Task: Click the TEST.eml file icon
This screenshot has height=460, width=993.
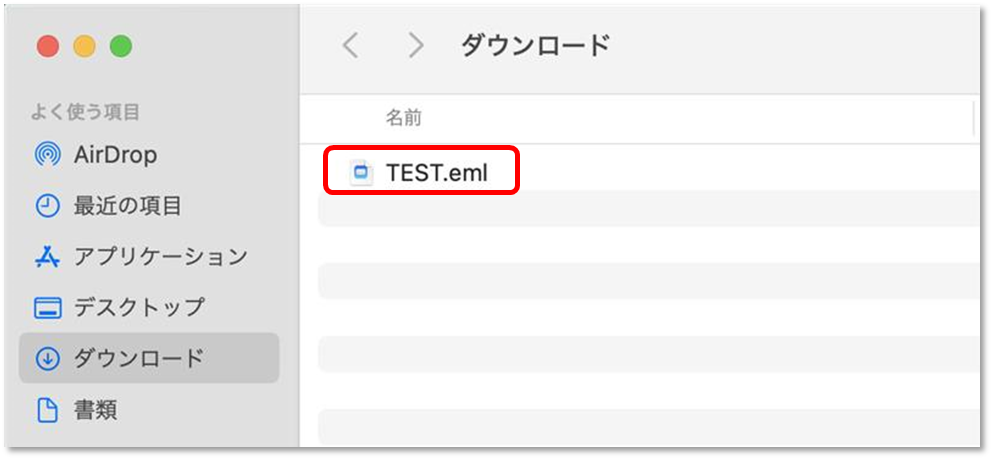Action: pyautogui.click(x=361, y=172)
